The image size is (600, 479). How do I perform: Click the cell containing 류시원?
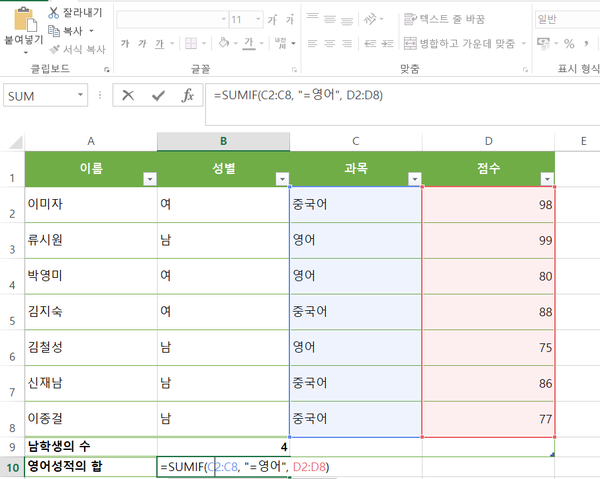[91, 240]
